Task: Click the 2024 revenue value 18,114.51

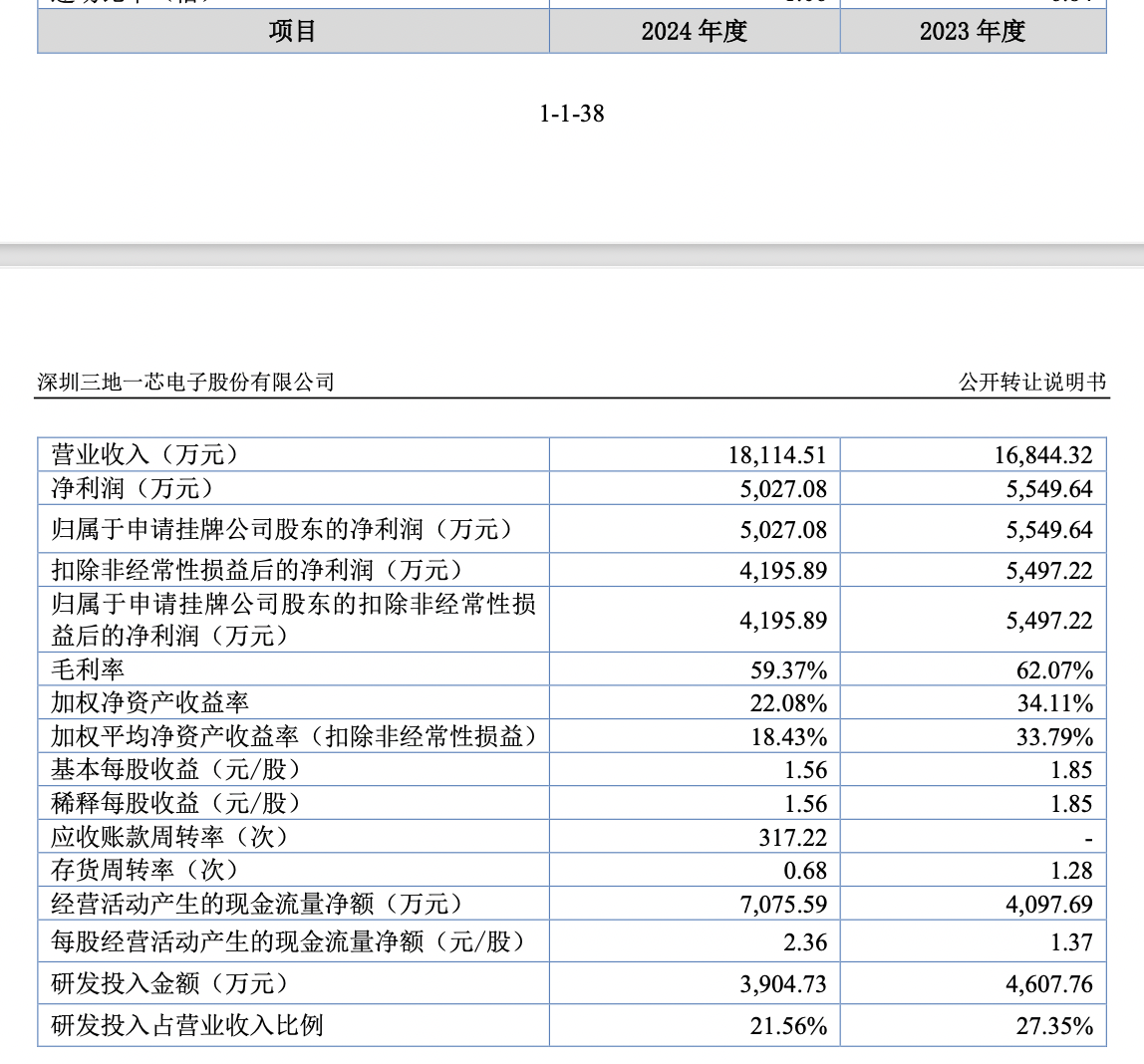Action: pos(777,455)
